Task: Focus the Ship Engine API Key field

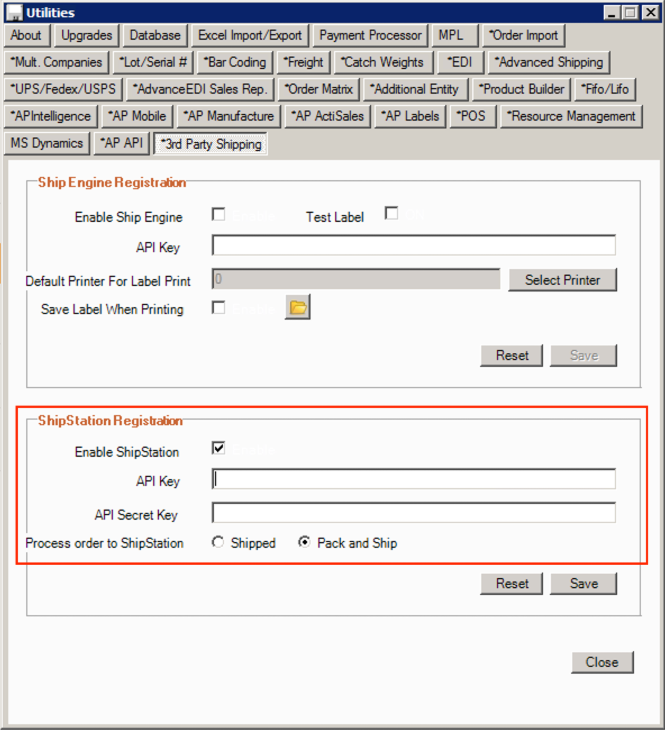Action: point(413,246)
